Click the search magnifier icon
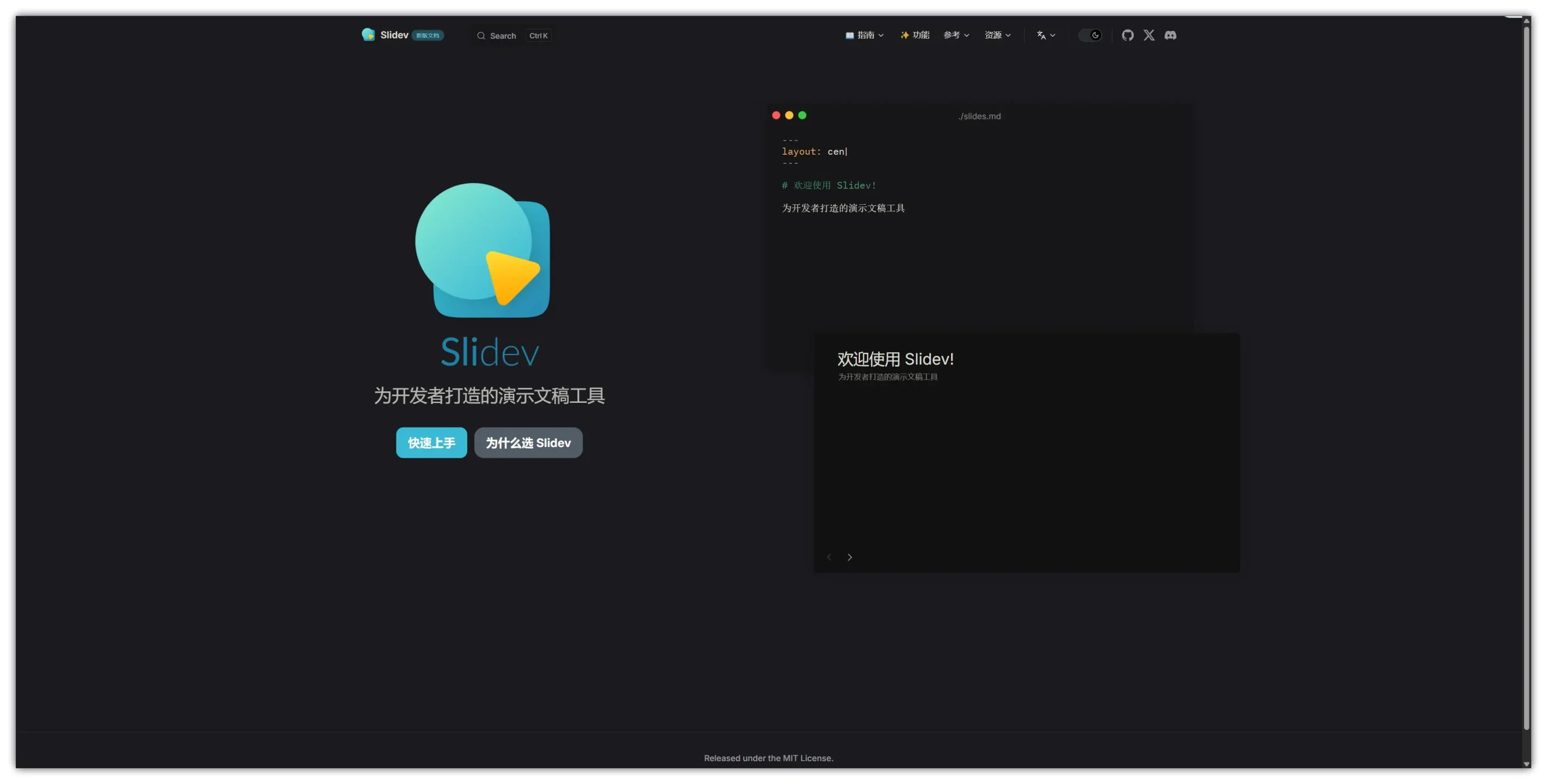1547x784 pixels. [x=481, y=36]
